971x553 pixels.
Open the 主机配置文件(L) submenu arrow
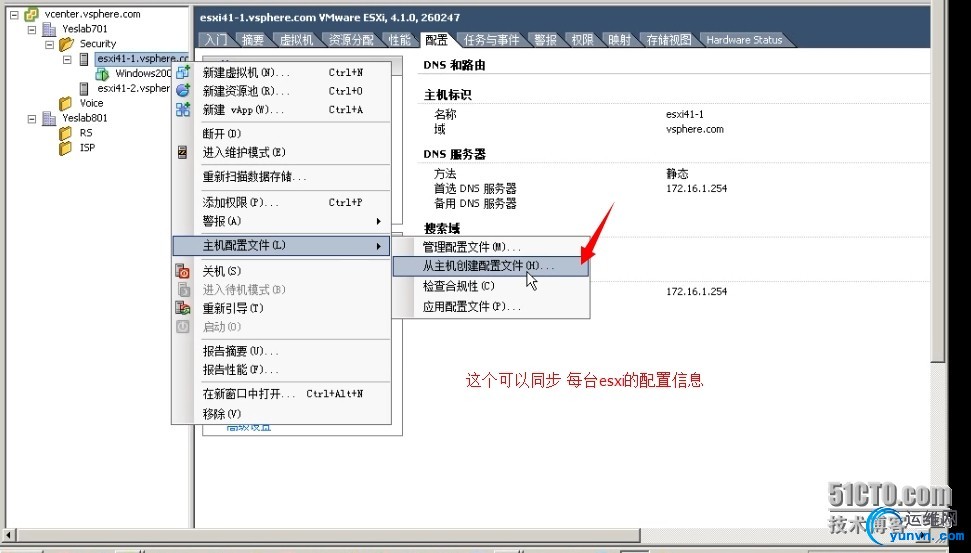[x=378, y=246]
